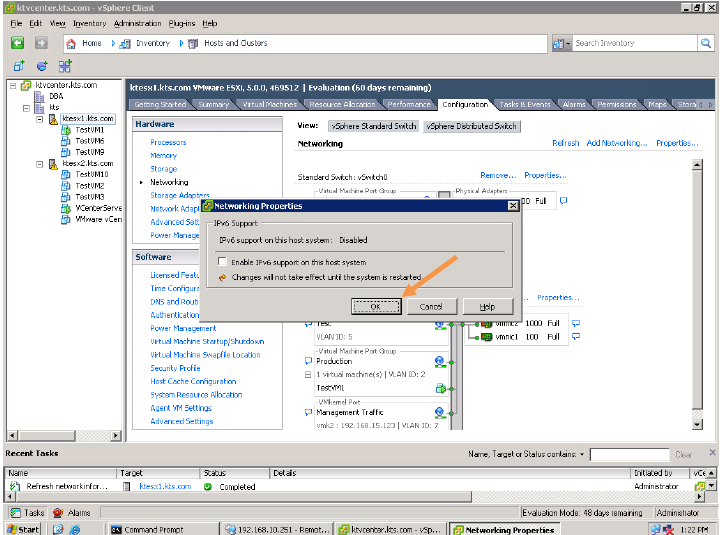Close the Networking Properties dialog
The image size is (720, 535).
click(x=513, y=206)
